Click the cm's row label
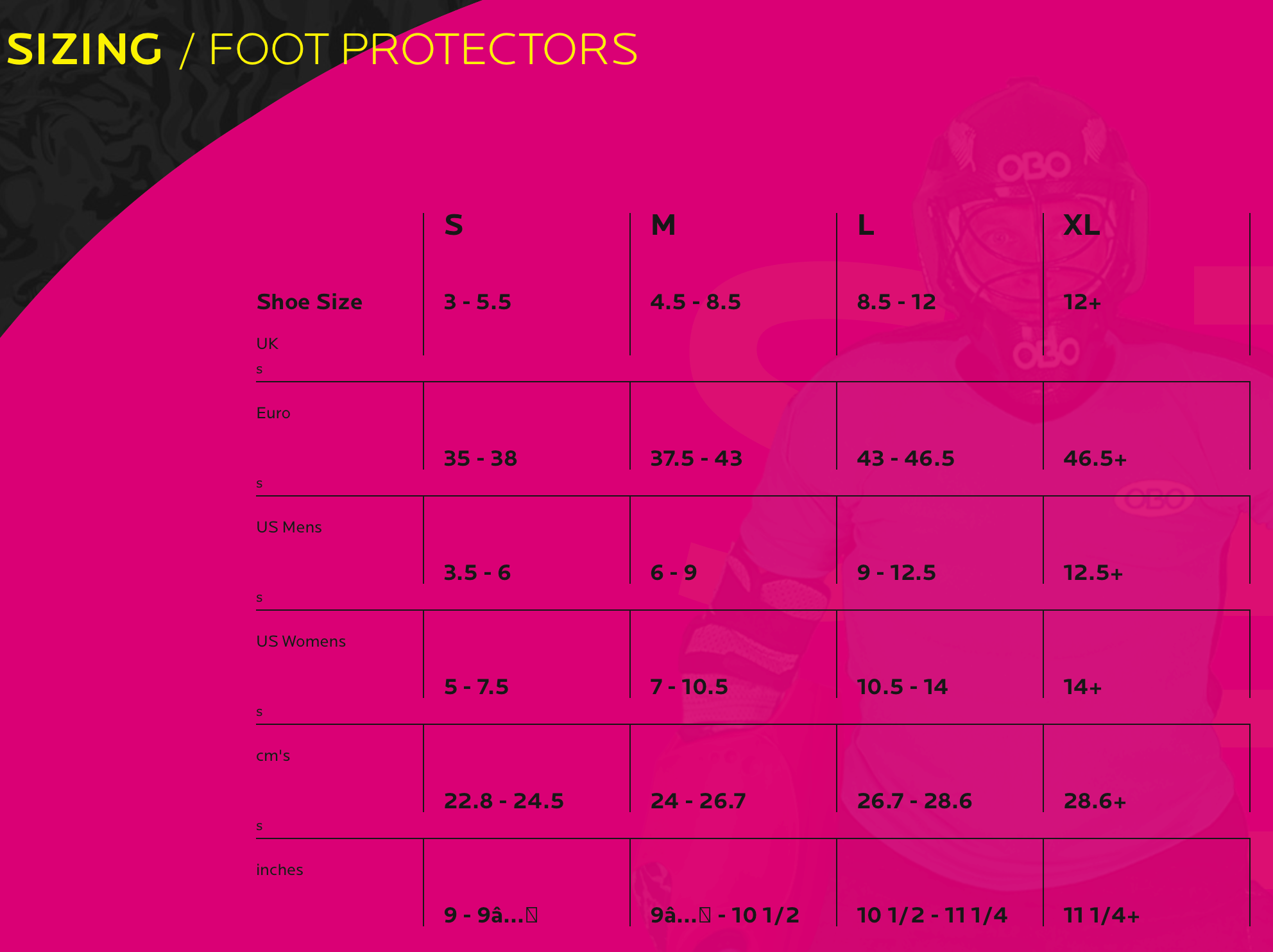This screenshot has height=952, width=1273. (x=273, y=756)
